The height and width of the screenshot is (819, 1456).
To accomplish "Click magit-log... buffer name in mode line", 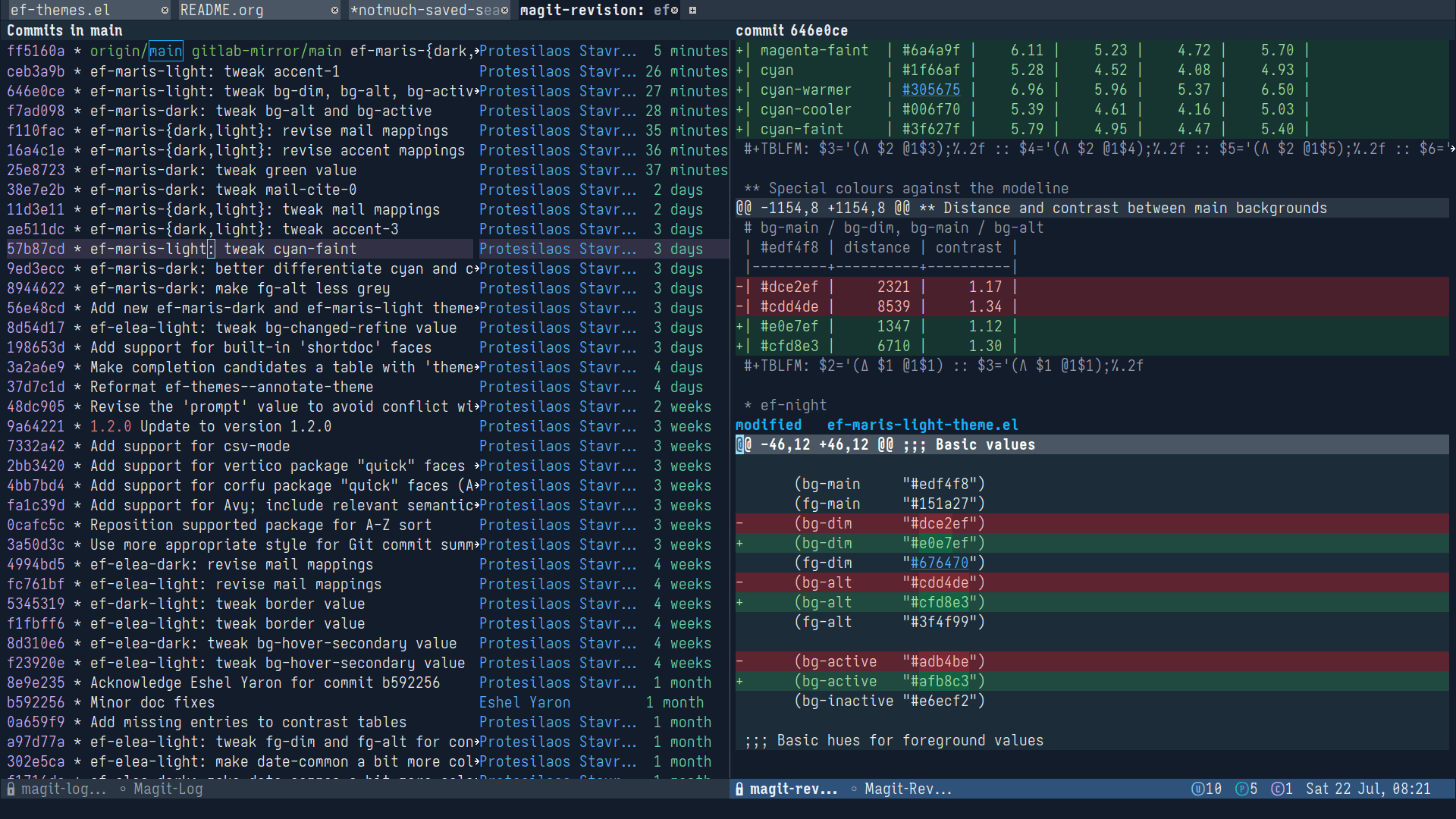I will (x=64, y=789).
